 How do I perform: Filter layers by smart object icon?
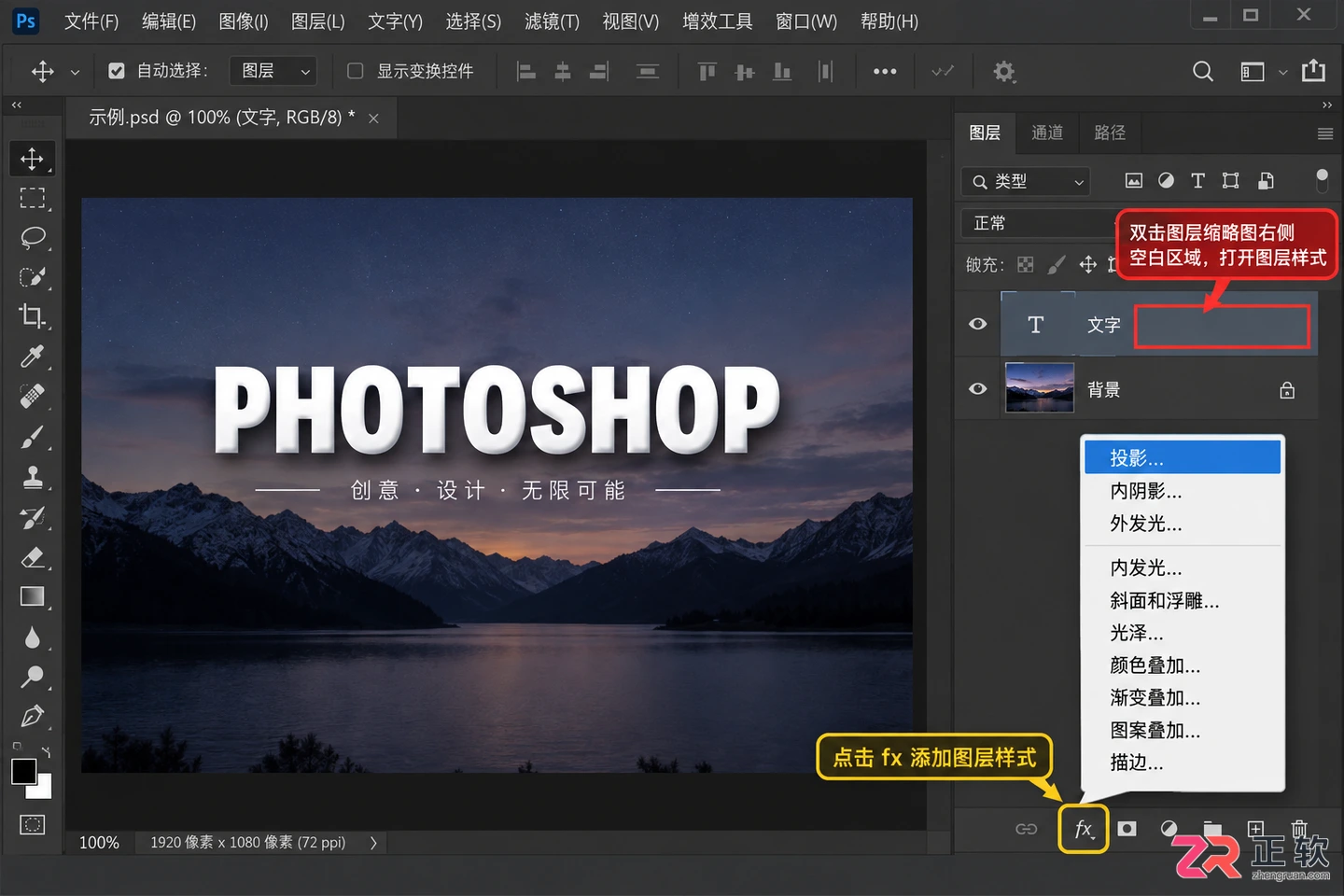1266,181
